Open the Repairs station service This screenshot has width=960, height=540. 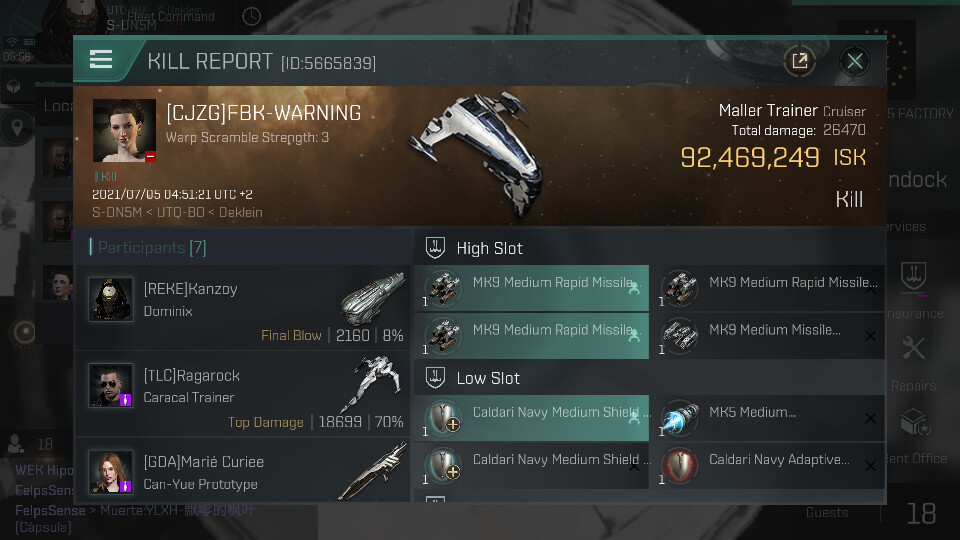pyautogui.click(x=913, y=361)
